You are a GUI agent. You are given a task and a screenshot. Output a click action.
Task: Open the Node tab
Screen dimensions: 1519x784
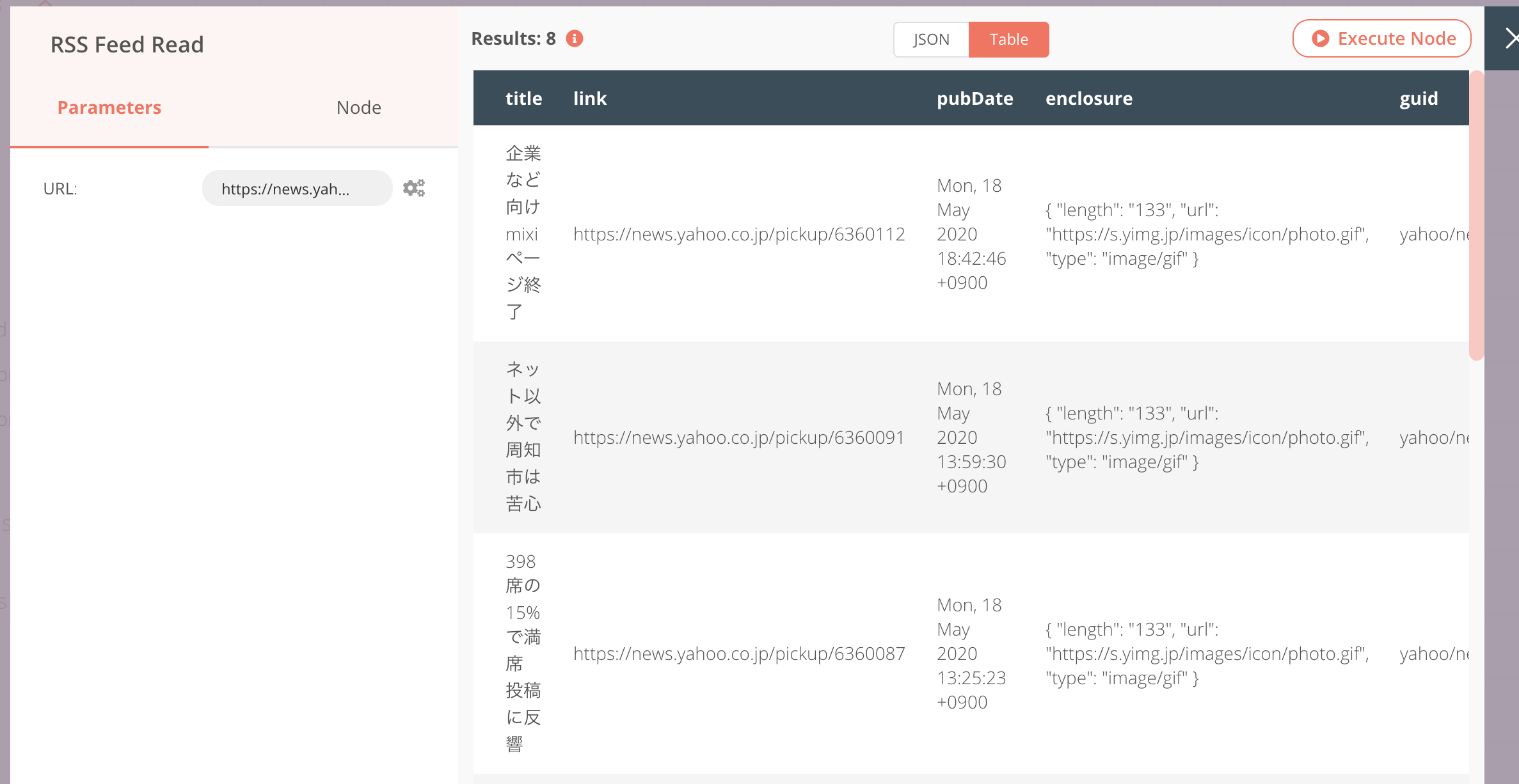tap(358, 107)
